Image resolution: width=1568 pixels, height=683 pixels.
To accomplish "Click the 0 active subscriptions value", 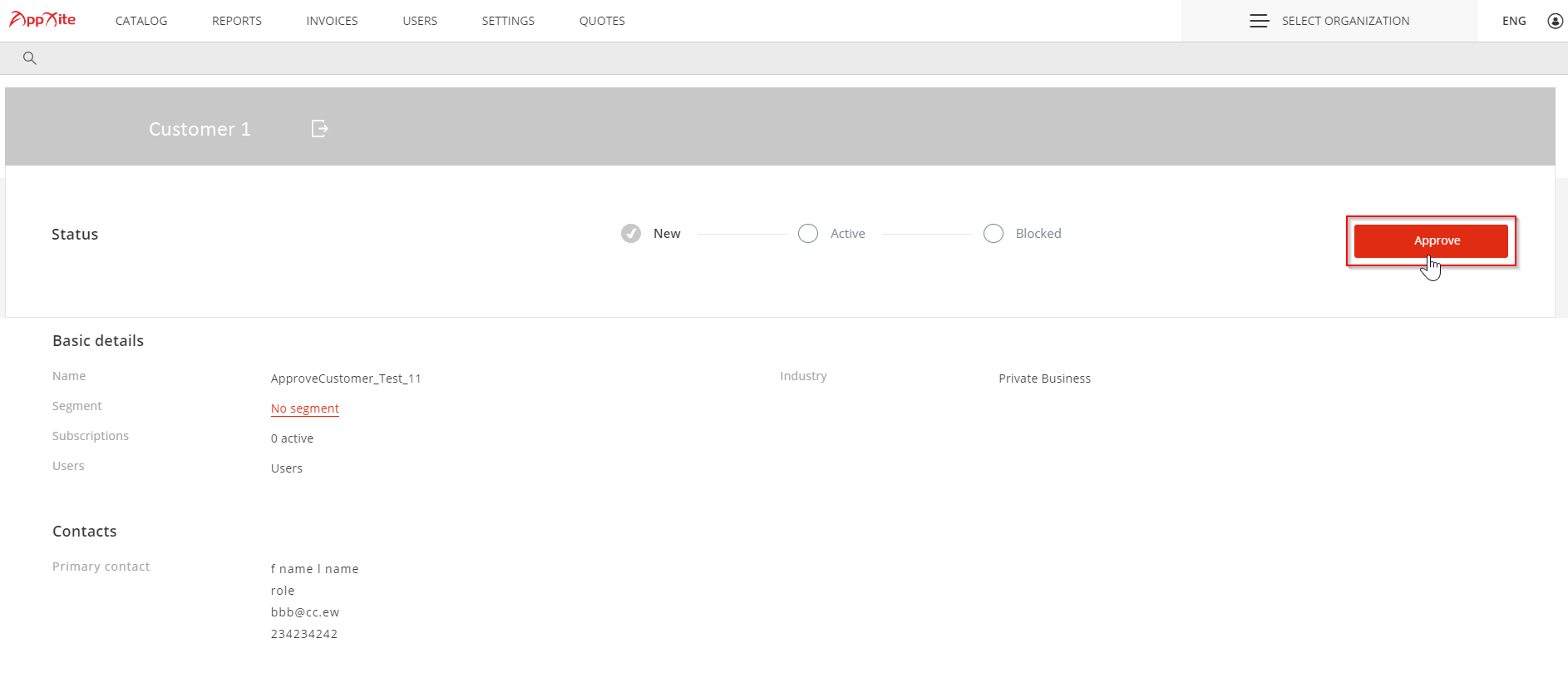I will click(292, 438).
